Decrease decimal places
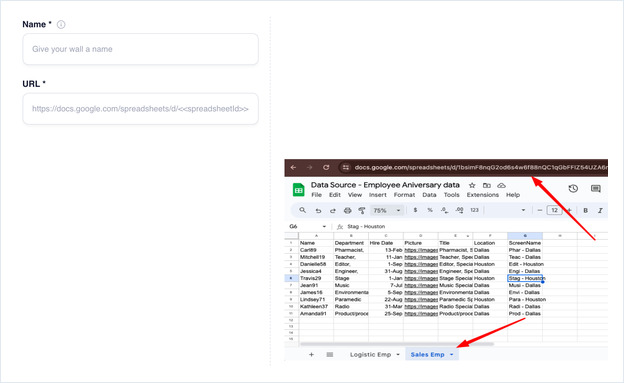 pos(444,210)
